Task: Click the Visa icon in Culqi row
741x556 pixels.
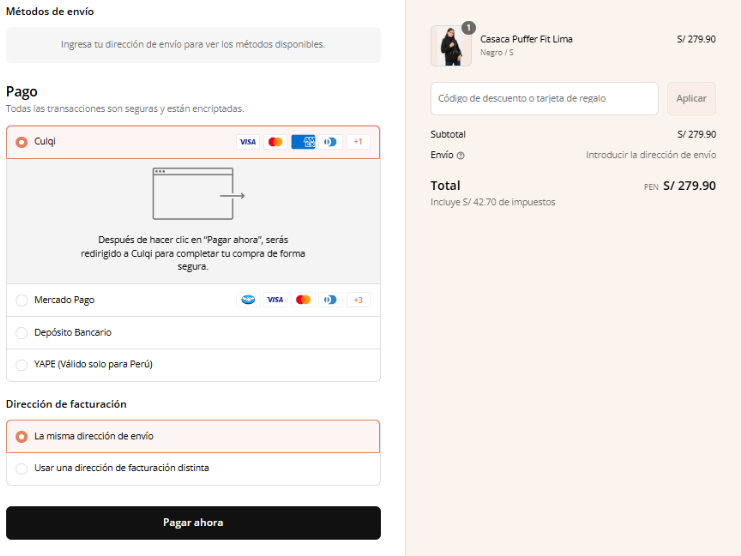Action: [248, 142]
